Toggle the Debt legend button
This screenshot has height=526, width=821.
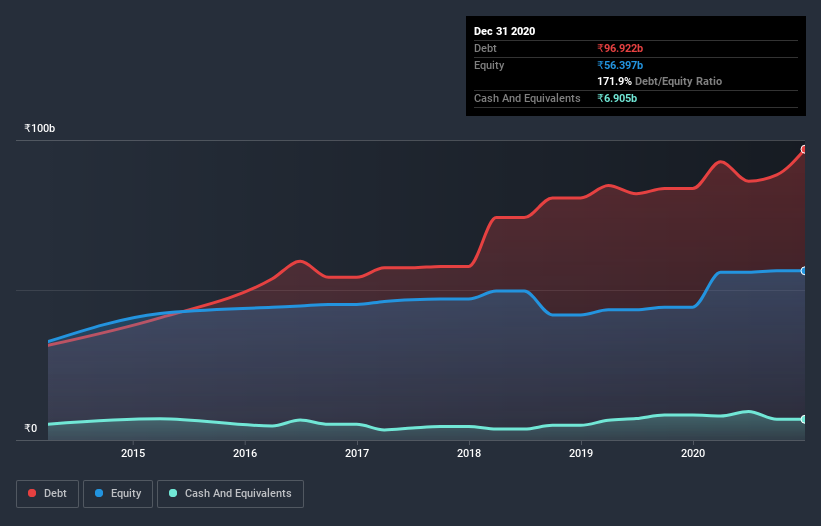point(47,494)
